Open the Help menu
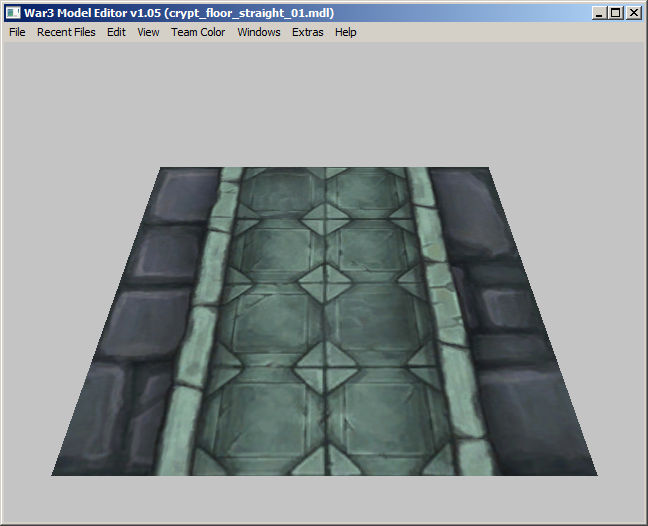Image resolution: width=648 pixels, height=526 pixels. point(345,32)
